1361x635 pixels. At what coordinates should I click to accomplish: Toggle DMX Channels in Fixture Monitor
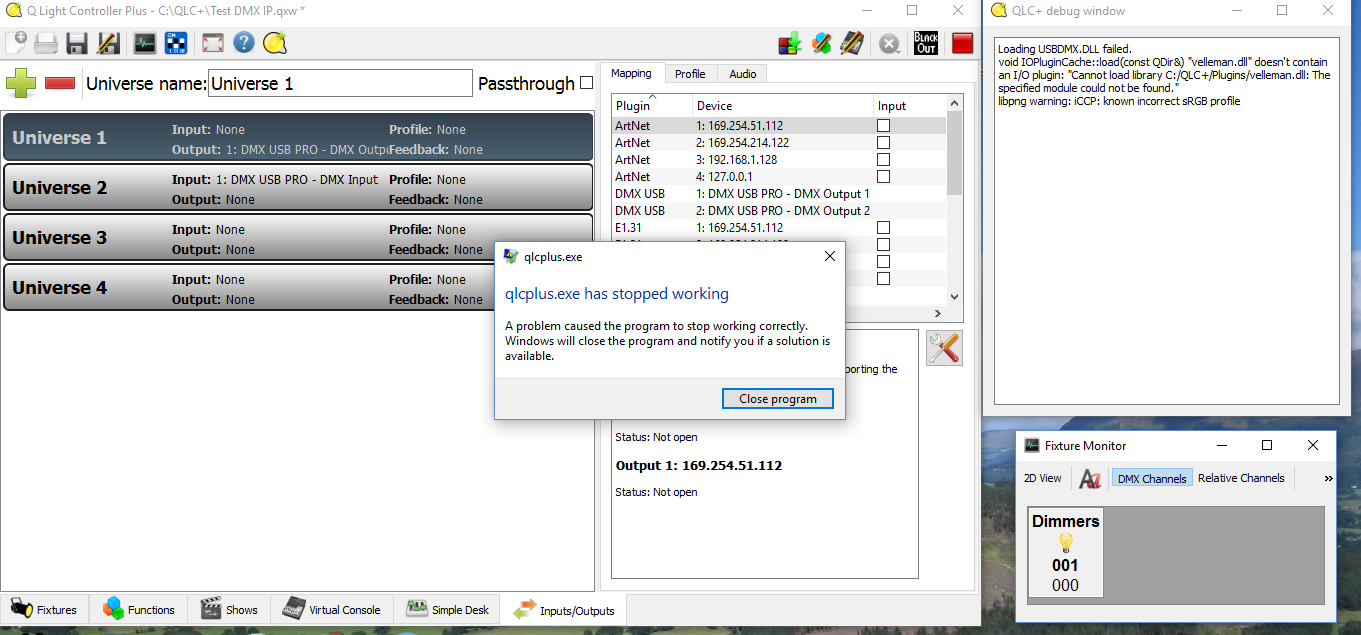pyautogui.click(x=1151, y=478)
